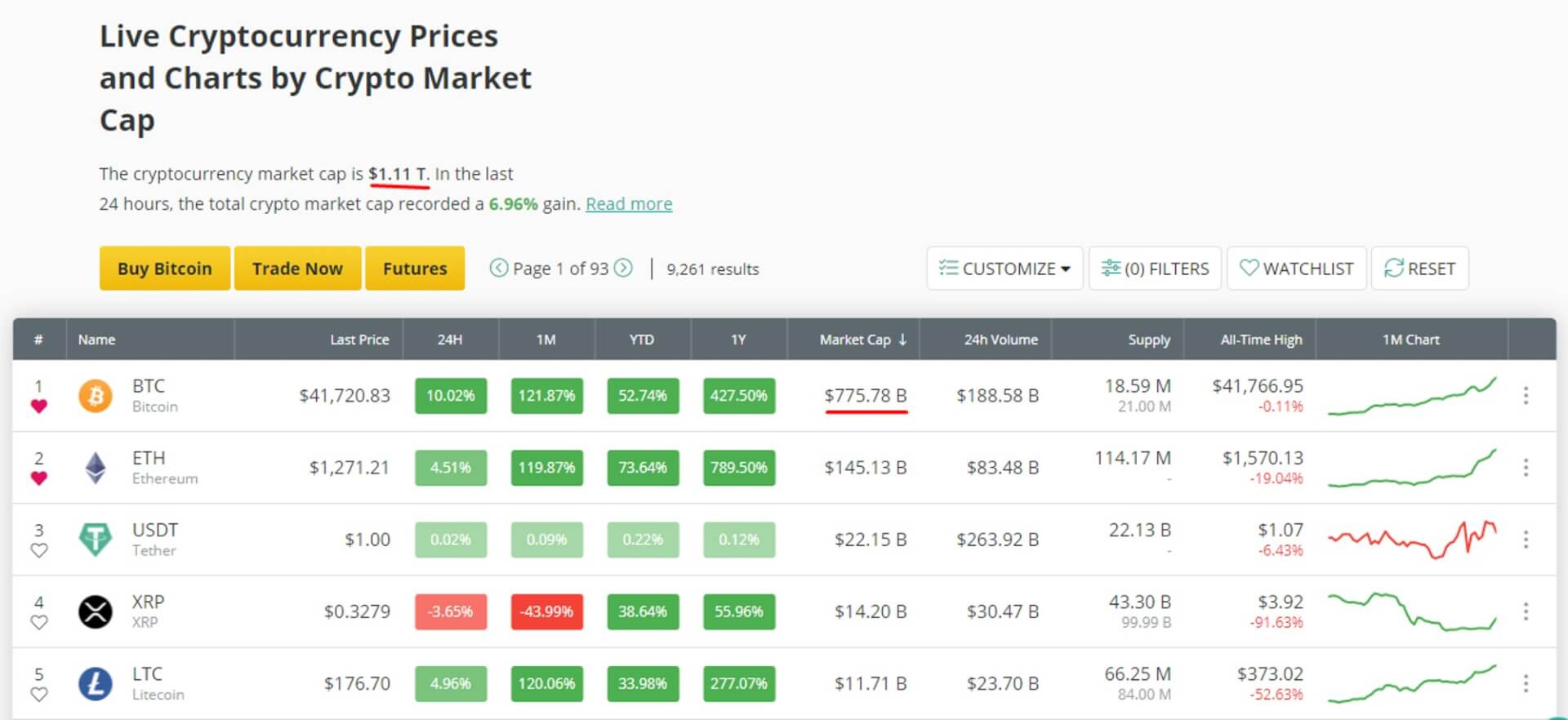Click the RESET button
The width and height of the screenshot is (1568, 720).
1420,268
